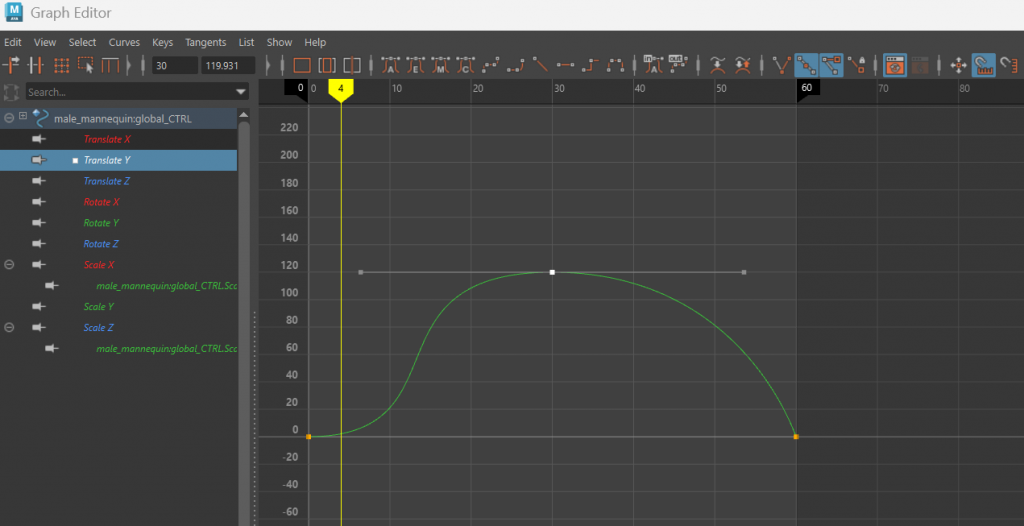Set the default Out tangent icon

point(678,63)
